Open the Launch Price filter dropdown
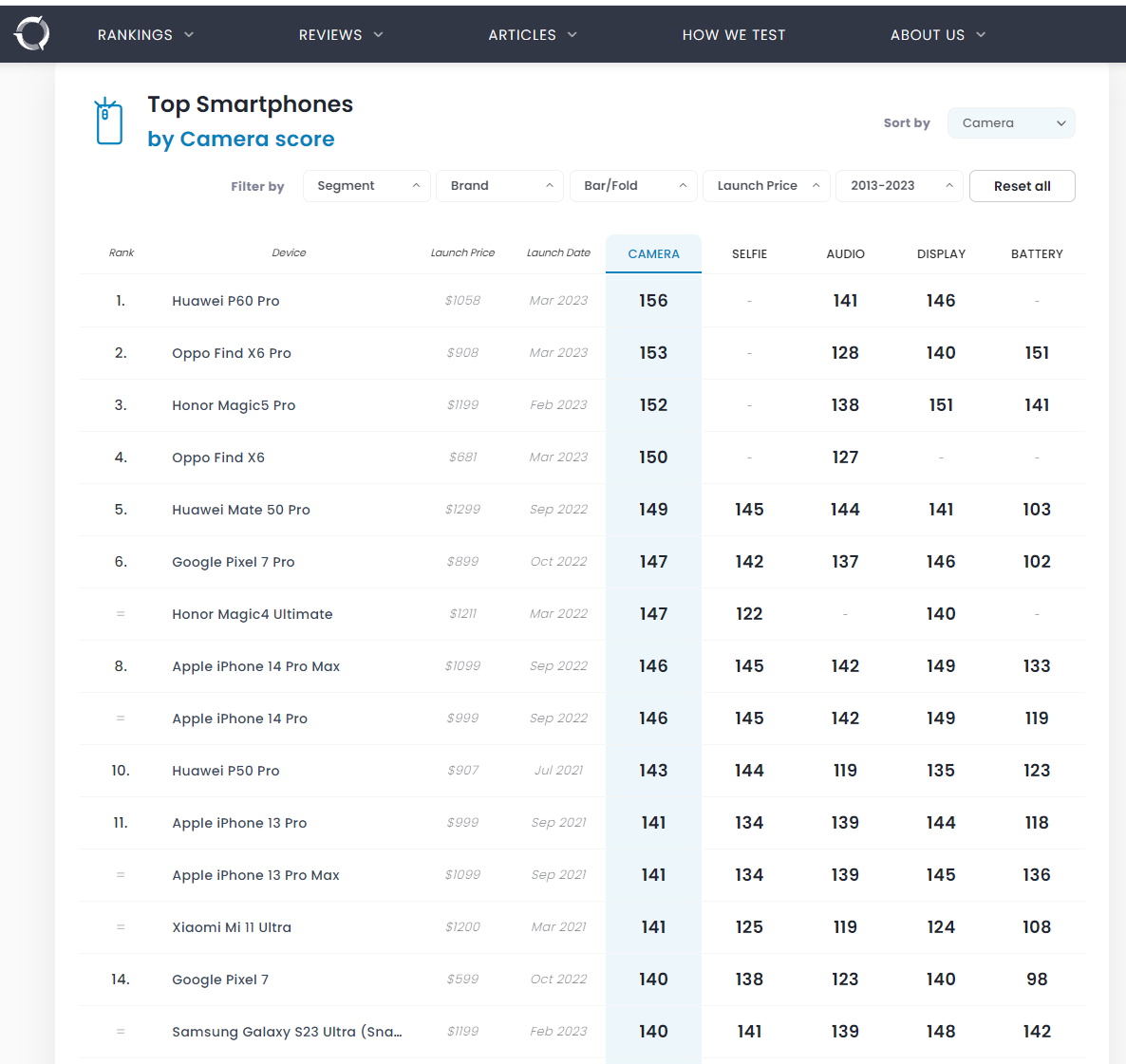Image resolution: width=1126 pixels, height=1064 pixels. point(766,186)
